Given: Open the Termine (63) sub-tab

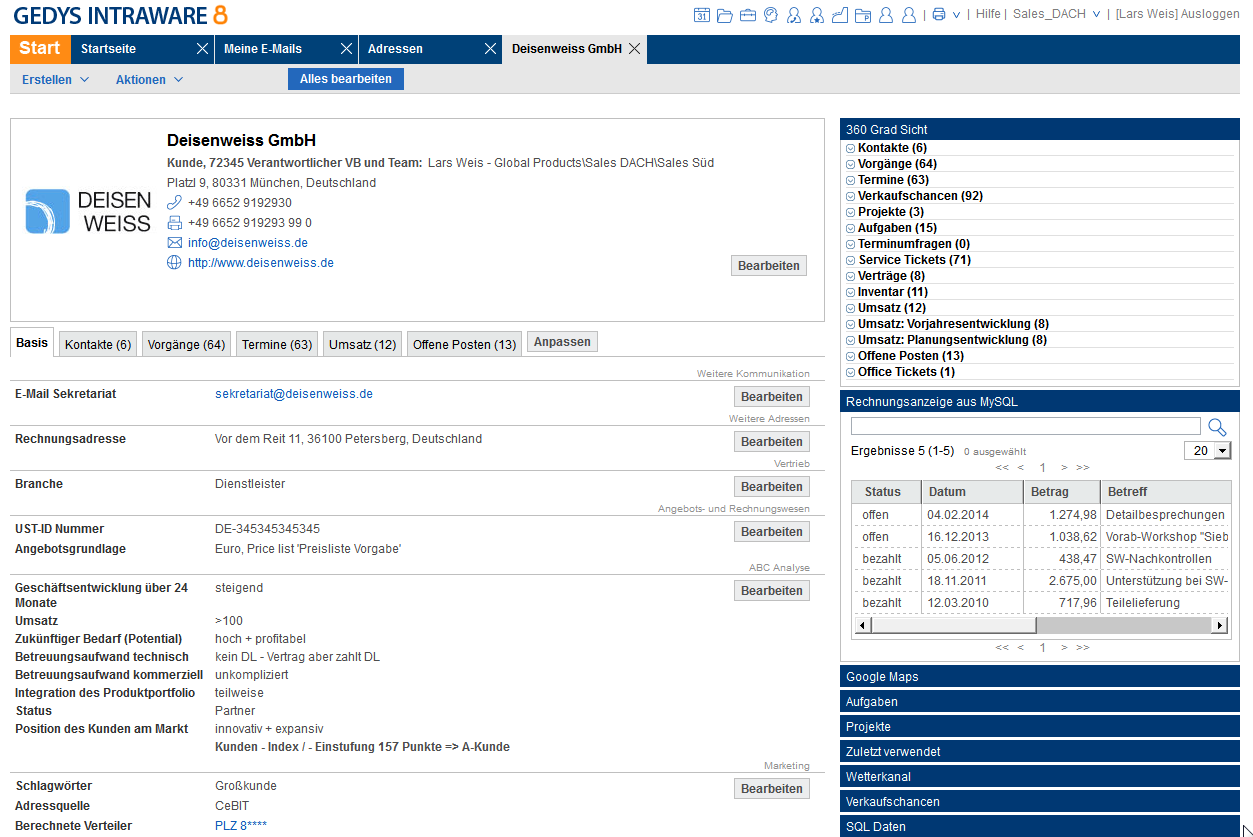Looking at the screenshot, I should coord(277,344).
